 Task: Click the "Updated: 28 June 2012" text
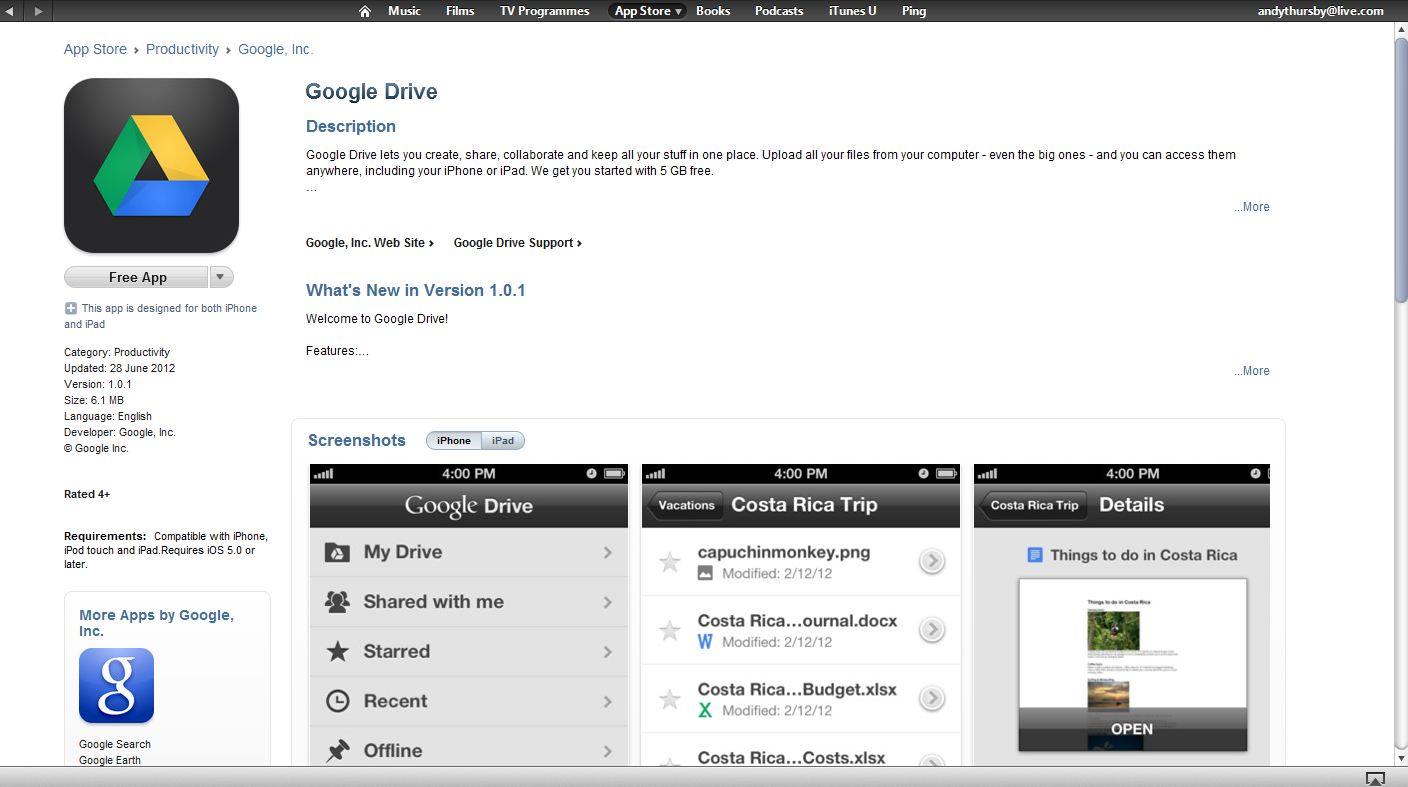tap(119, 368)
